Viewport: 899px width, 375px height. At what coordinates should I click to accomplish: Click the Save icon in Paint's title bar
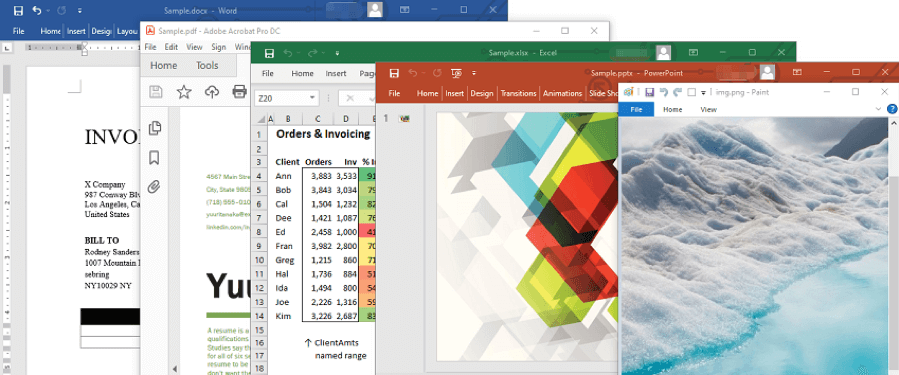[650, 92]
